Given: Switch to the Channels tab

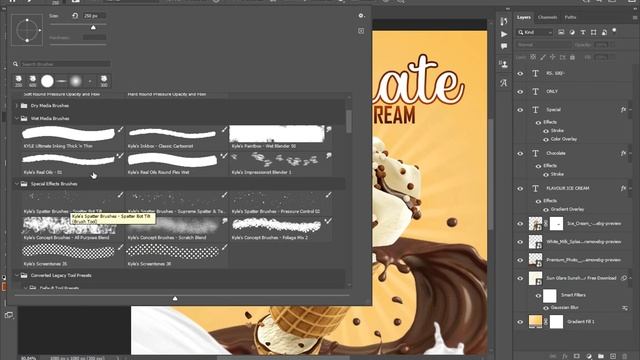Looking at the screenshot, I should click(547, 17).
